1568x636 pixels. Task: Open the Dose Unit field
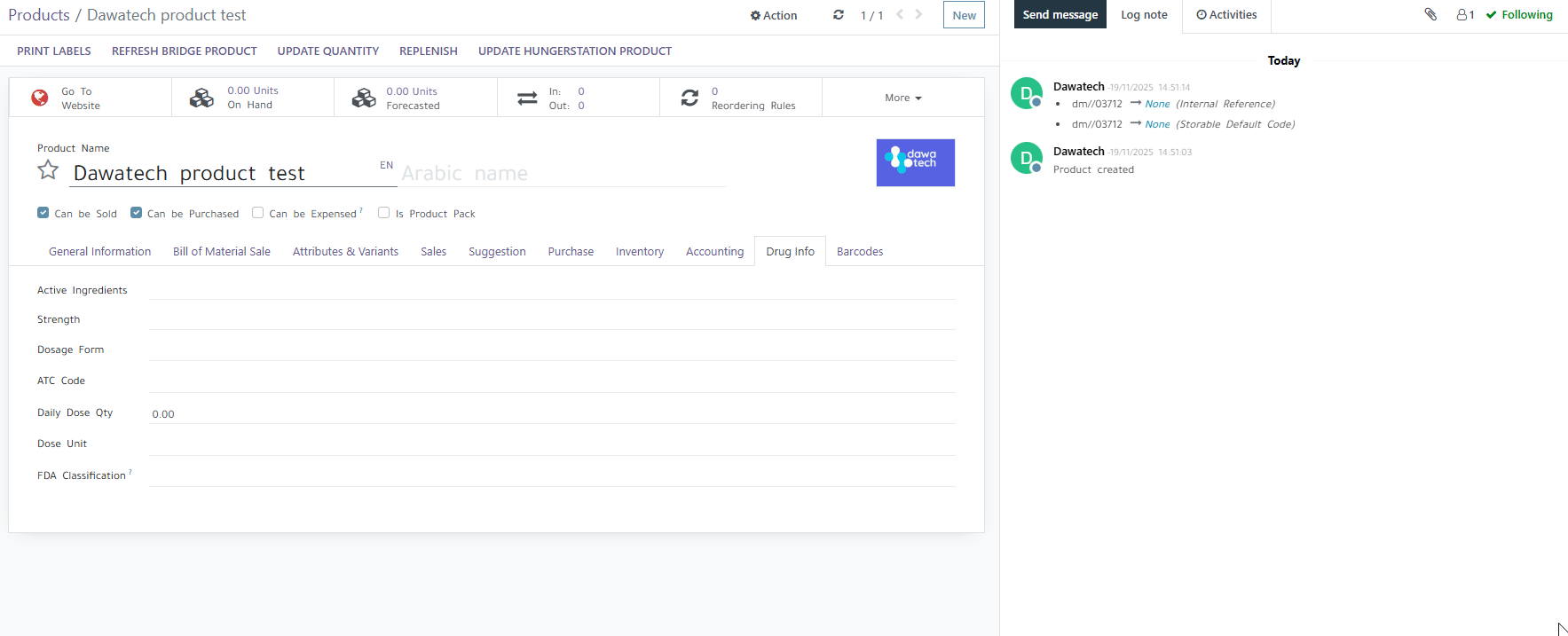coord(552,444)
